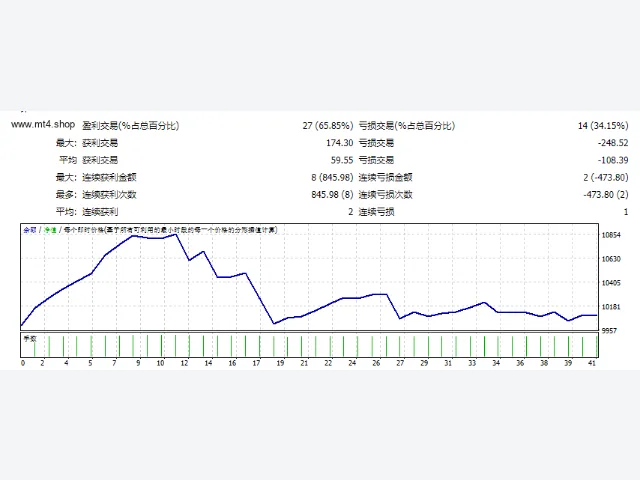640x480 pixels.
Task: Click the x-axis label 26
Action: [x=376, y=363]
